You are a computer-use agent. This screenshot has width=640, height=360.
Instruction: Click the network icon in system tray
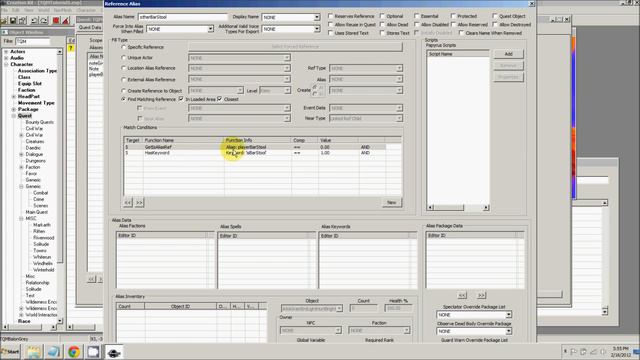coord(593,351)
